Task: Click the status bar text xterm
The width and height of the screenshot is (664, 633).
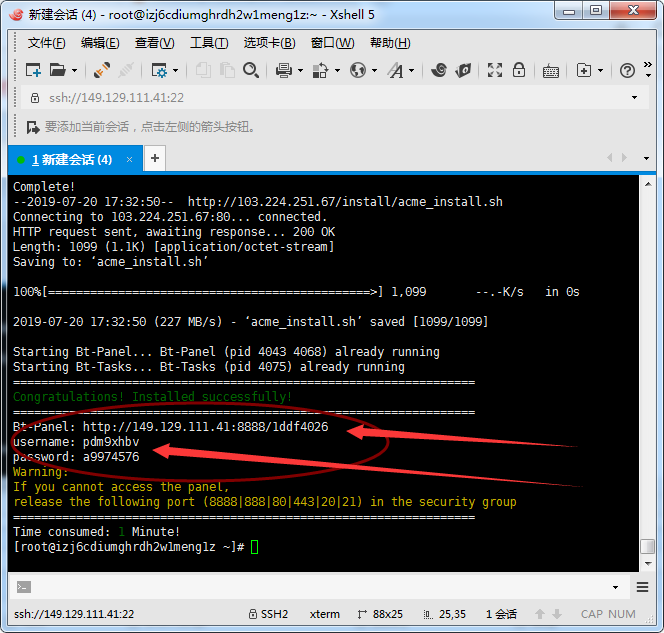Action: click(x=325, y=614)
